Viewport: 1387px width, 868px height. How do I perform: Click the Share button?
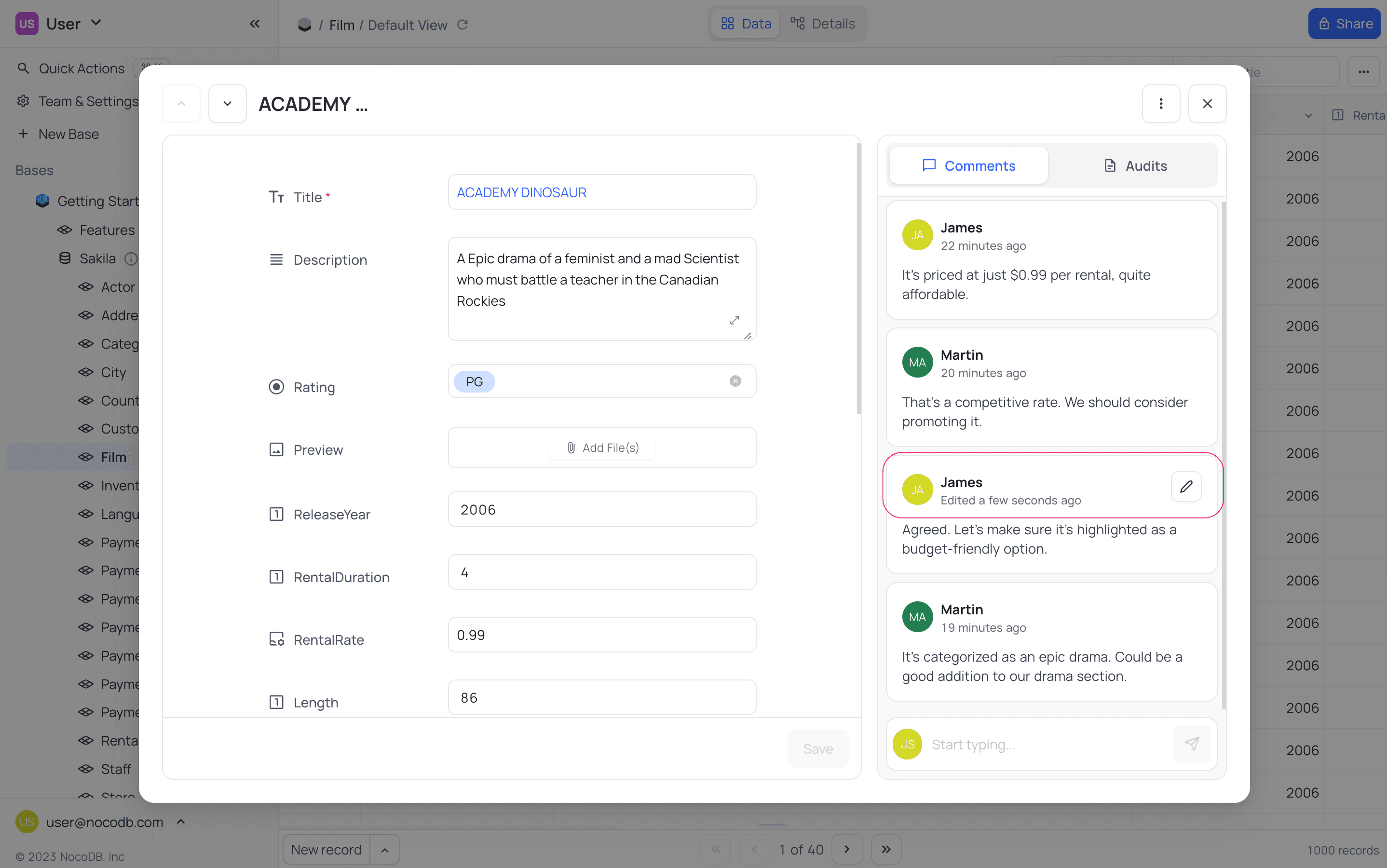pos(1344,24)
